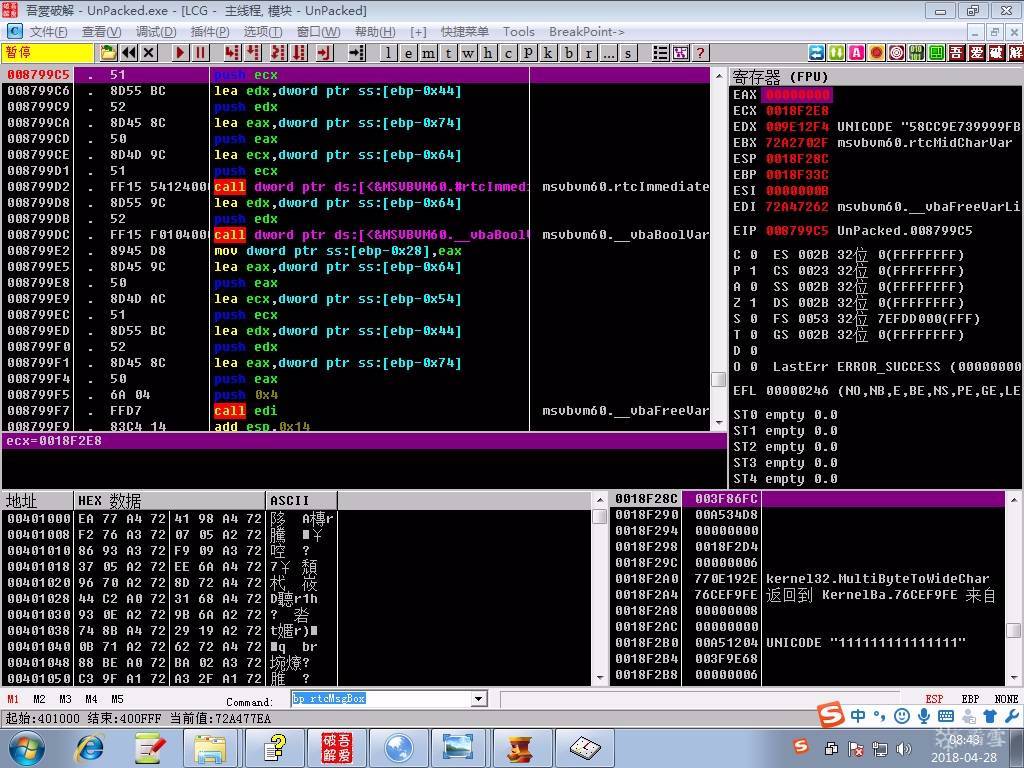
Task: Click the stack pane scrollbar thumb
Action: (1014, 630)
